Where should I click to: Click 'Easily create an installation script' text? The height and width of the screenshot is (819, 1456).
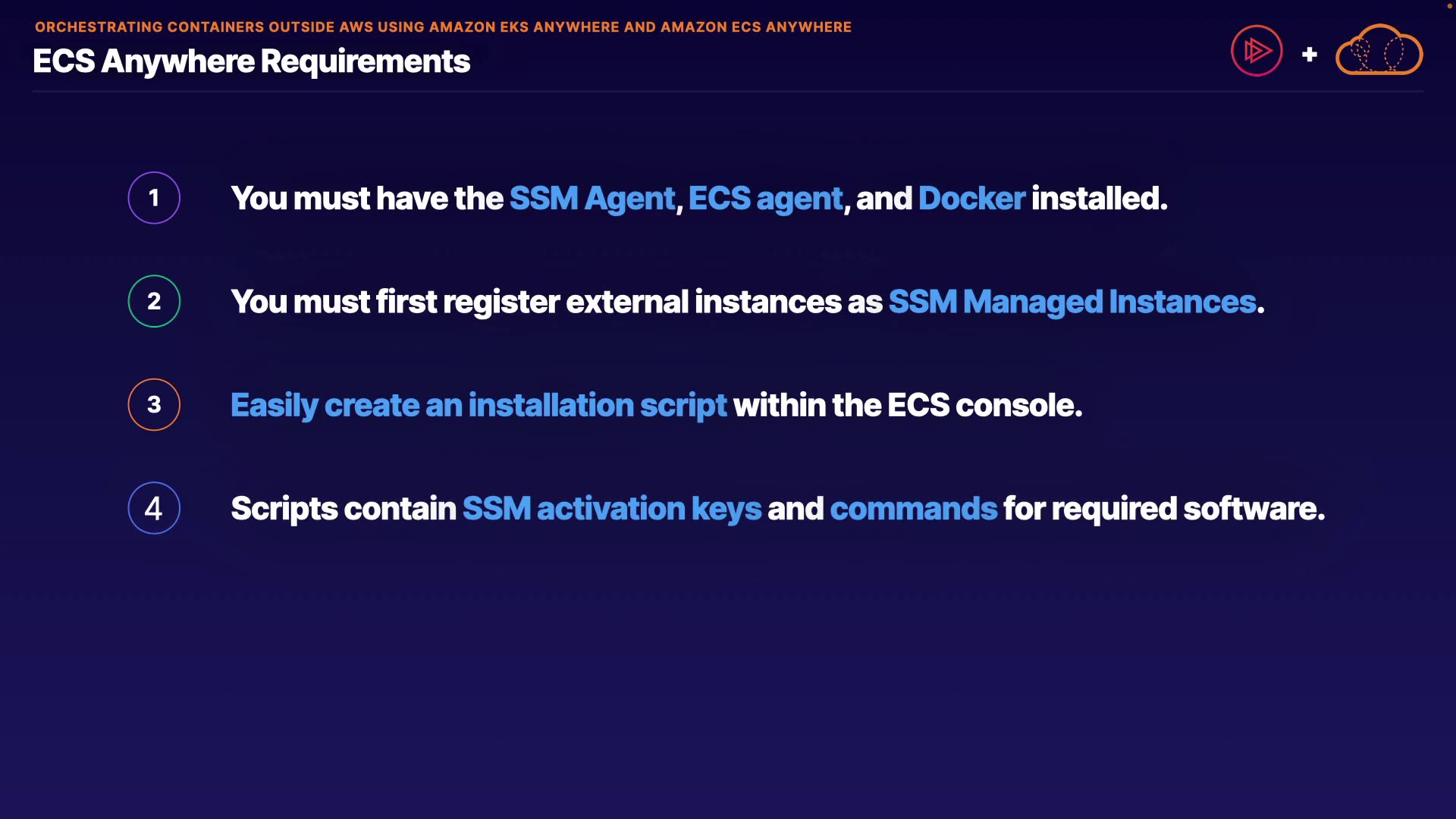[479, 405]
